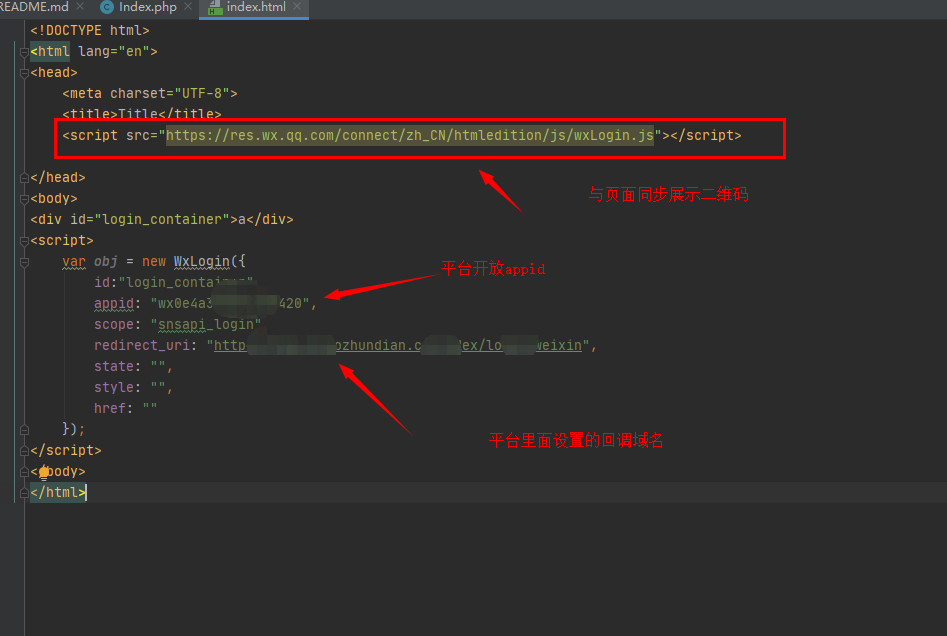Click the fold marker beside closing head tag
947x636 pixels.
click(24, 178)
